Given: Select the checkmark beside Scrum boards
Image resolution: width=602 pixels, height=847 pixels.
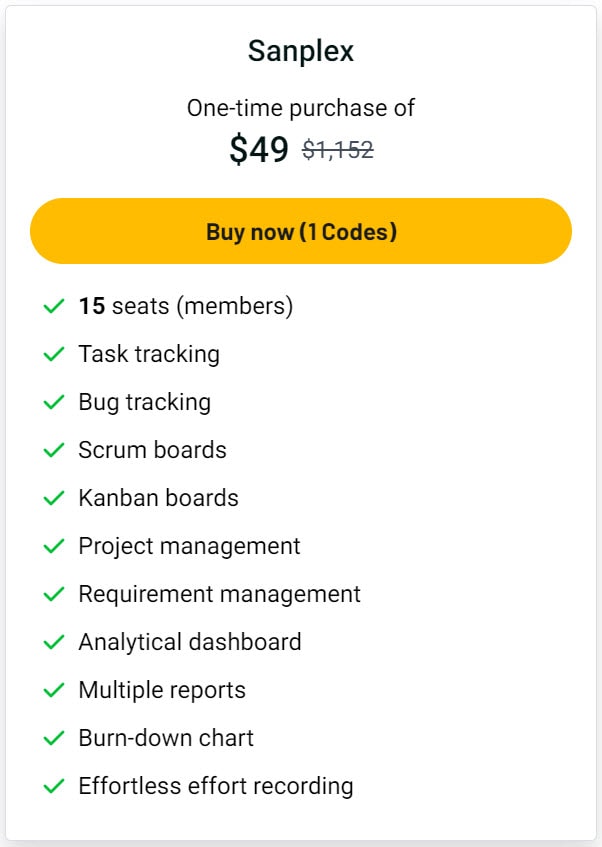Looking at the screenshot, I should click(x=55, y=450).
